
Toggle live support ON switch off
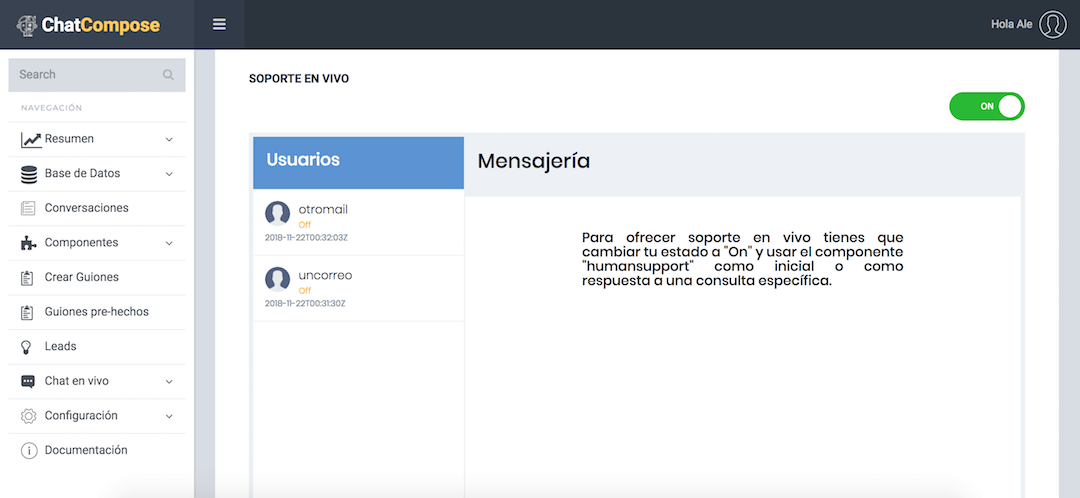[986, 106]
